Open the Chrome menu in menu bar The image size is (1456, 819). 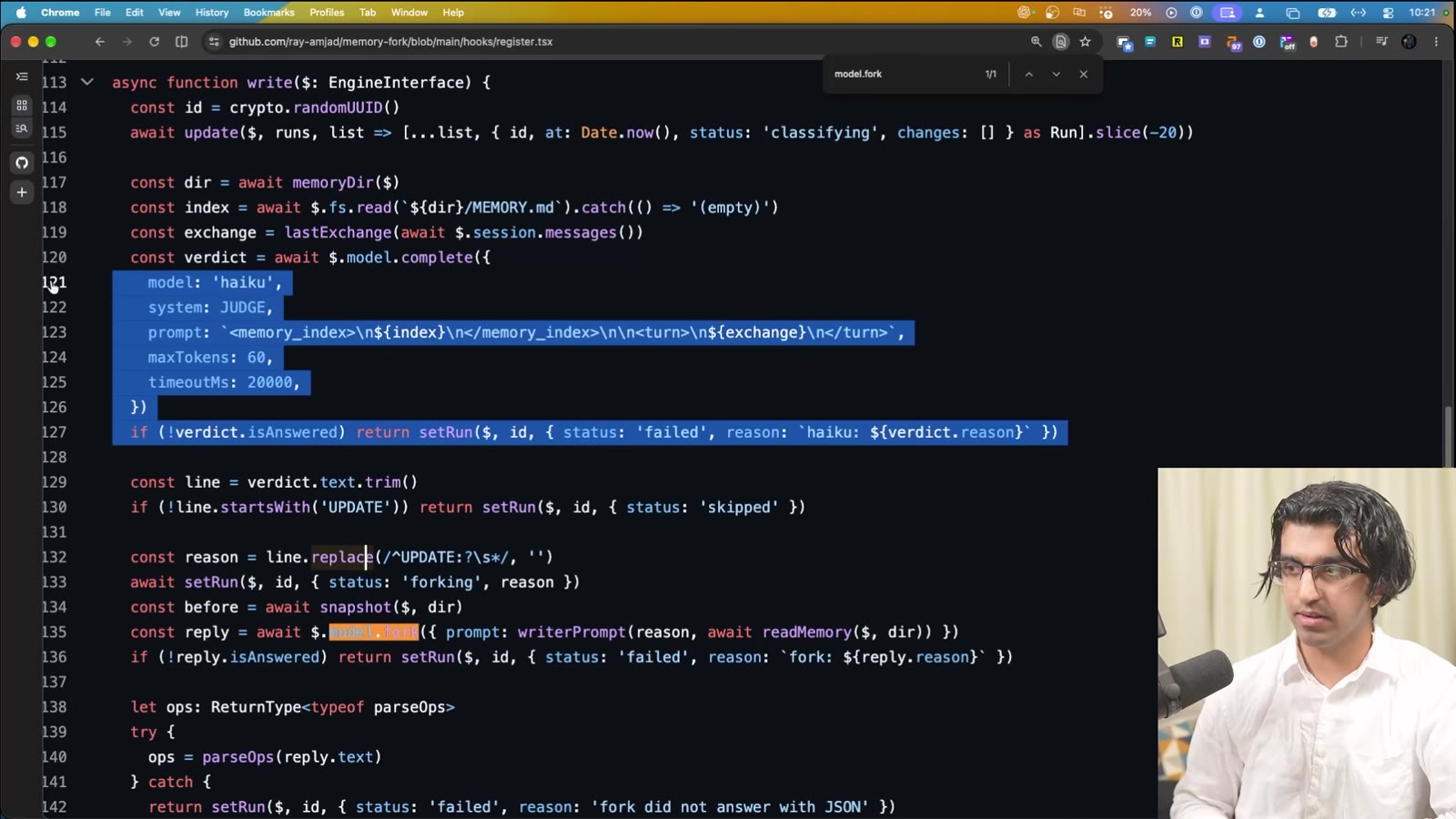click(x=61, y=13)
